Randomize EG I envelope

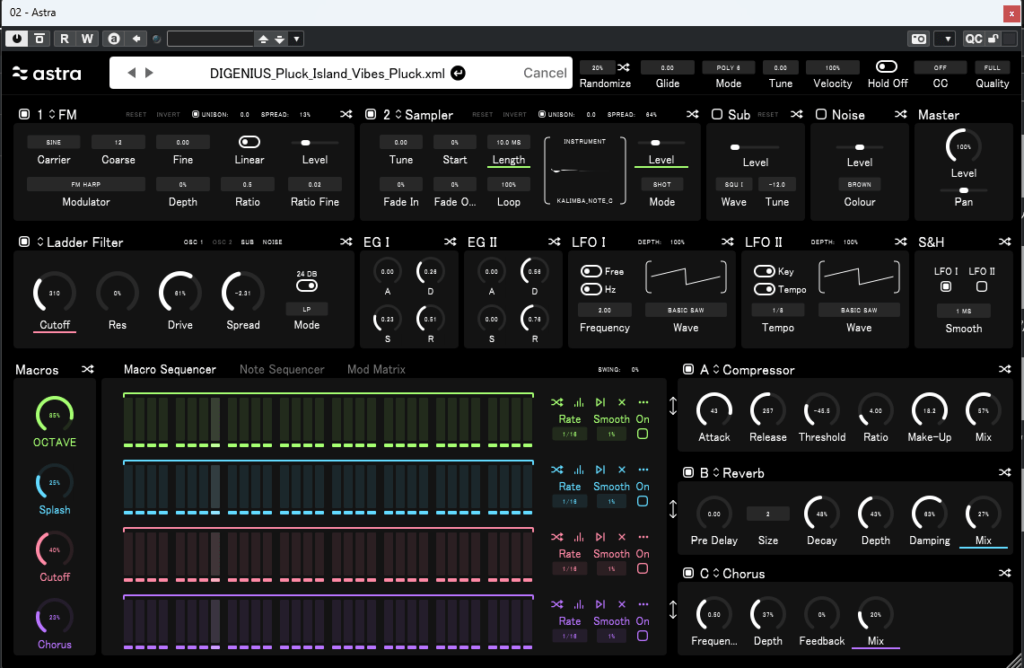point(450,242)
